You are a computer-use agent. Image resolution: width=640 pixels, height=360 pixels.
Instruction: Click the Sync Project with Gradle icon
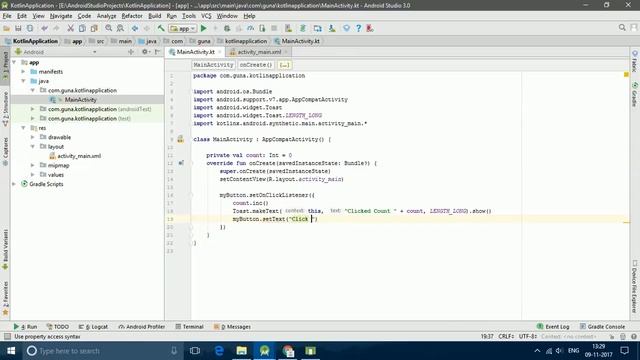(303, 28)
